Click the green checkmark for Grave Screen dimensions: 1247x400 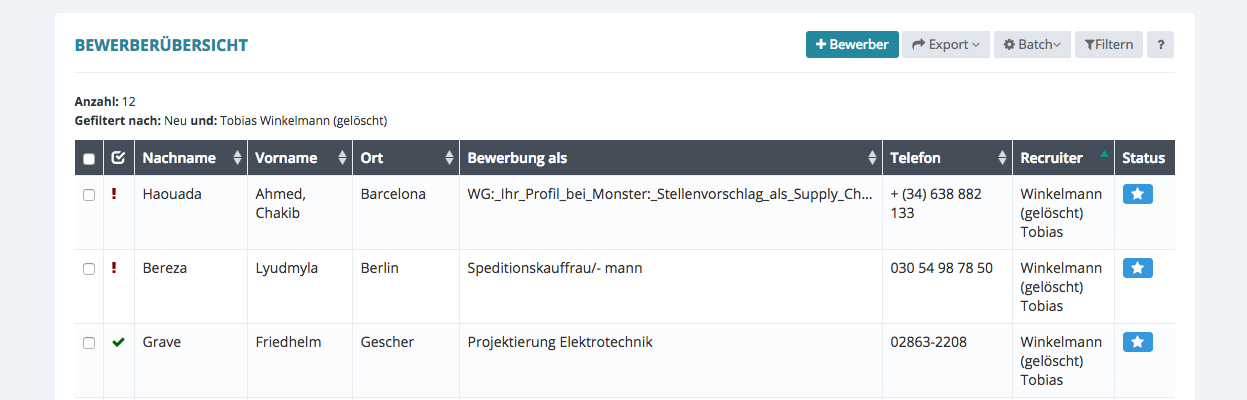pyautogui.click(x=118, y=342)
